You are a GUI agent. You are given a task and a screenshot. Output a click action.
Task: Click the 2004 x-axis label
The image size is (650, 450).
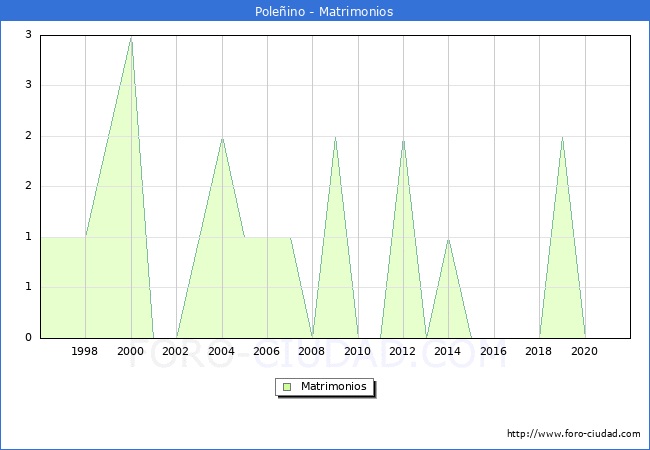(221, 351)
